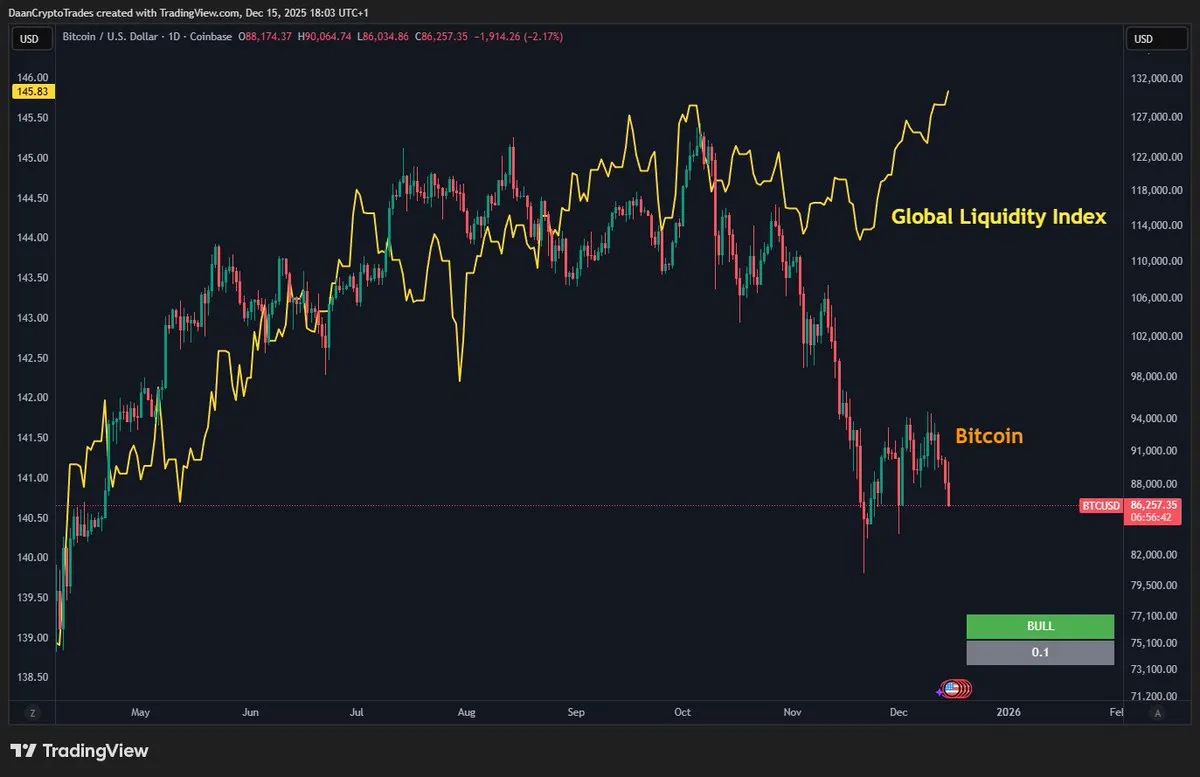The width and height of the screenshot is (1200, 777).
Task: Click 140.00 on left price axis
Action: [x=32, y=558]
